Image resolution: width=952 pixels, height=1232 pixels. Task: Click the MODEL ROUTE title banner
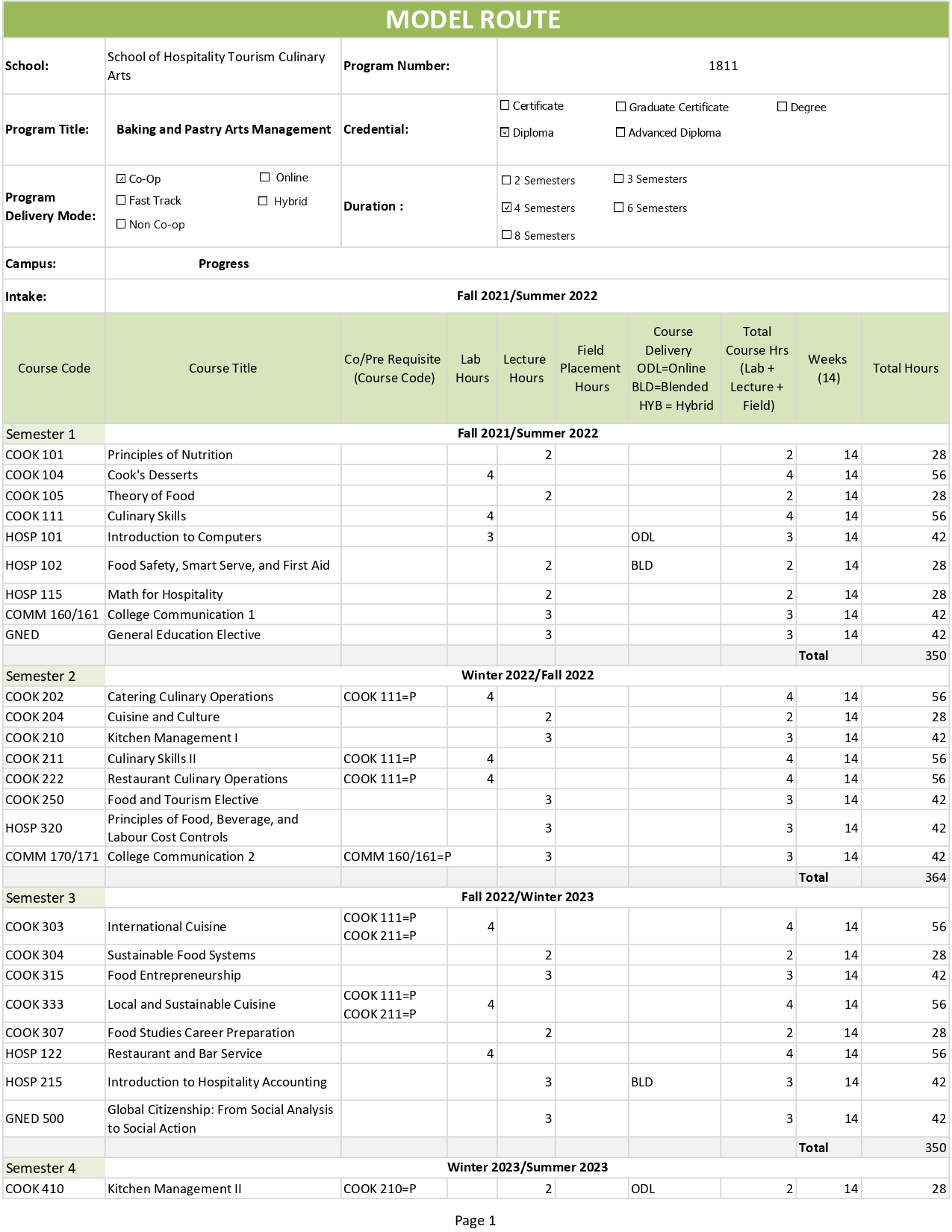pyautogui.click(x=473, y=20)
